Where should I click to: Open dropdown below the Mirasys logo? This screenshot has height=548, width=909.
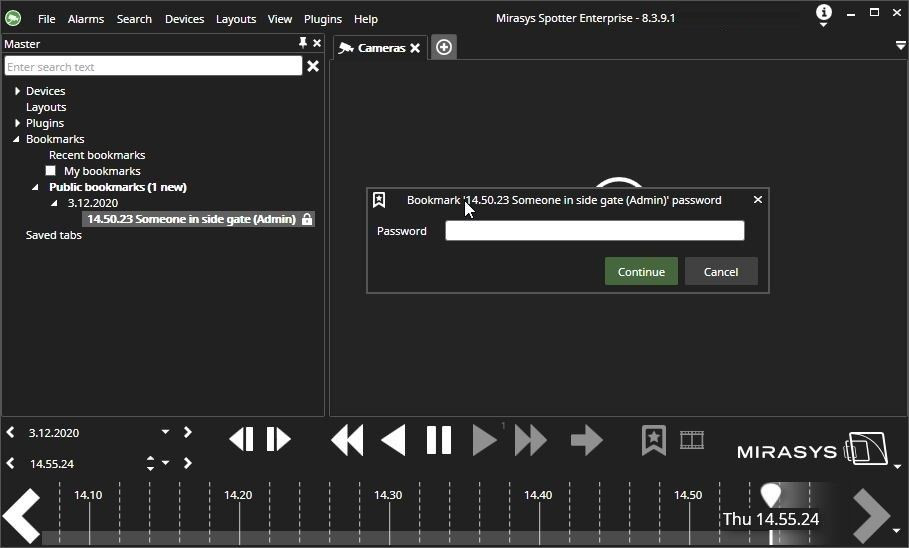(x=897, y=466)
